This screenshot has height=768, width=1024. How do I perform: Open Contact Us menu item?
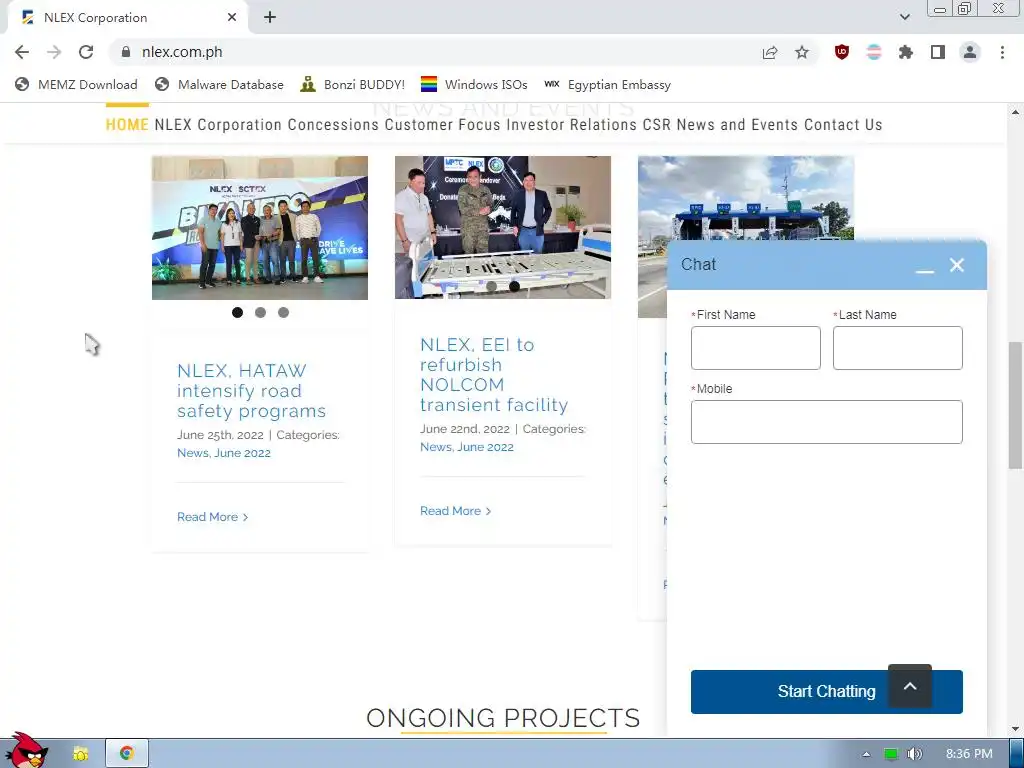point(843,125)
